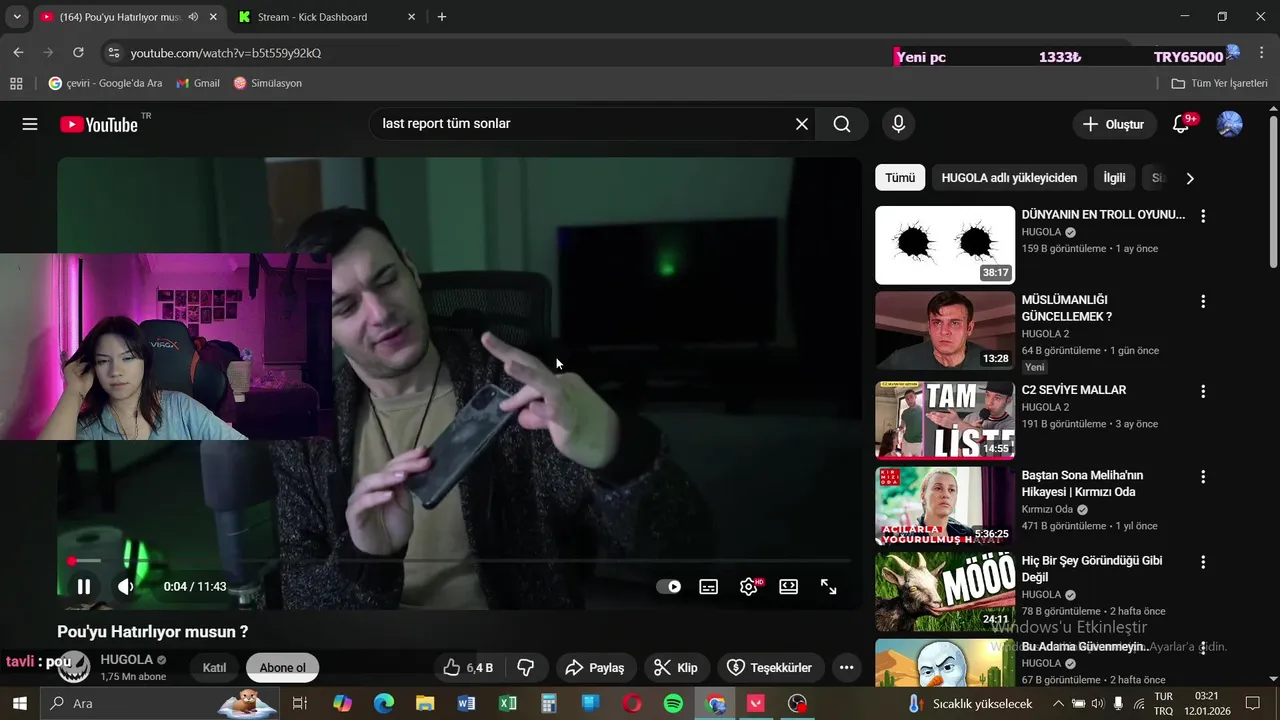Image resolution: width=1280 pixels, height=720 pixels.
Task: Open the Chrome apps grid icon
Action: tap(16, 83)
